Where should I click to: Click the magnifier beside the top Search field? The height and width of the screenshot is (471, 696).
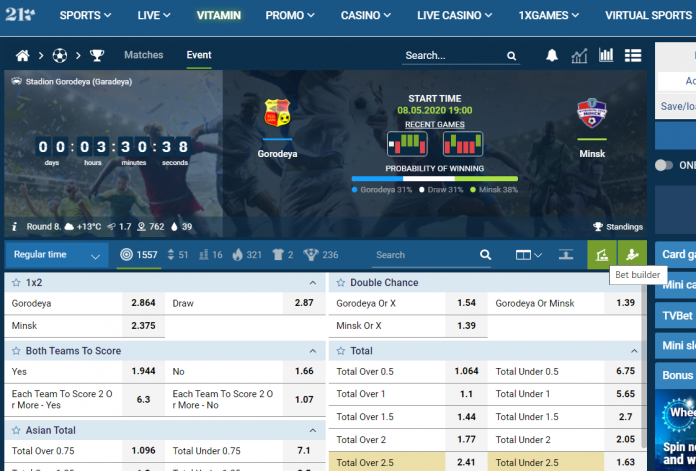tap(511, 56)
